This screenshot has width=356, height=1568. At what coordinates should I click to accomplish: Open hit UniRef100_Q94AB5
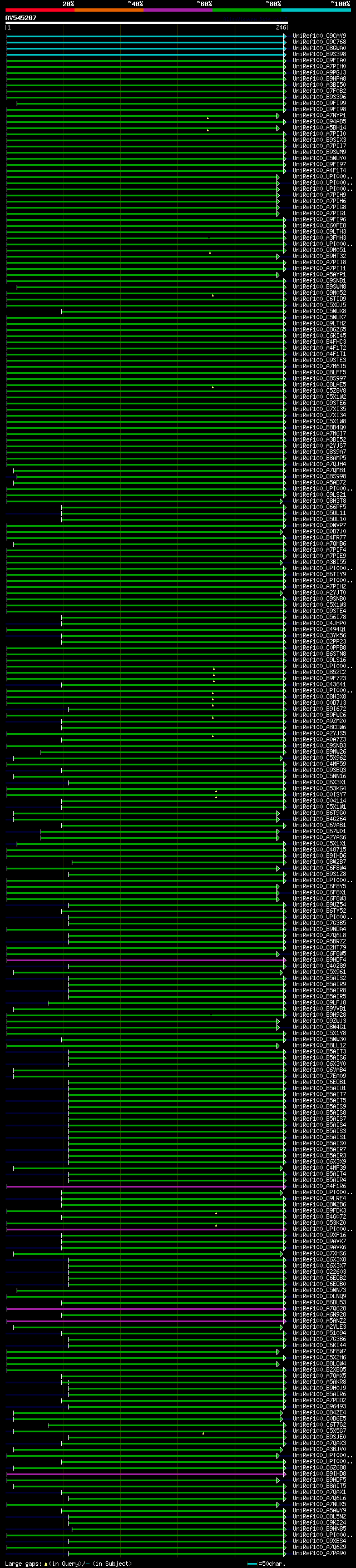click(x=319, y=122)
